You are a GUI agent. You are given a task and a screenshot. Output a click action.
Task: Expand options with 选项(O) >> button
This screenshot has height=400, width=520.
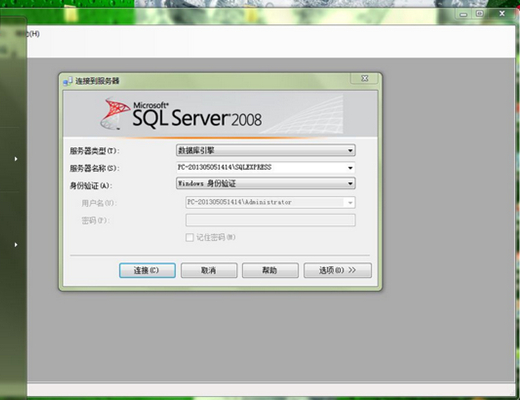click(x=337, y=270)
